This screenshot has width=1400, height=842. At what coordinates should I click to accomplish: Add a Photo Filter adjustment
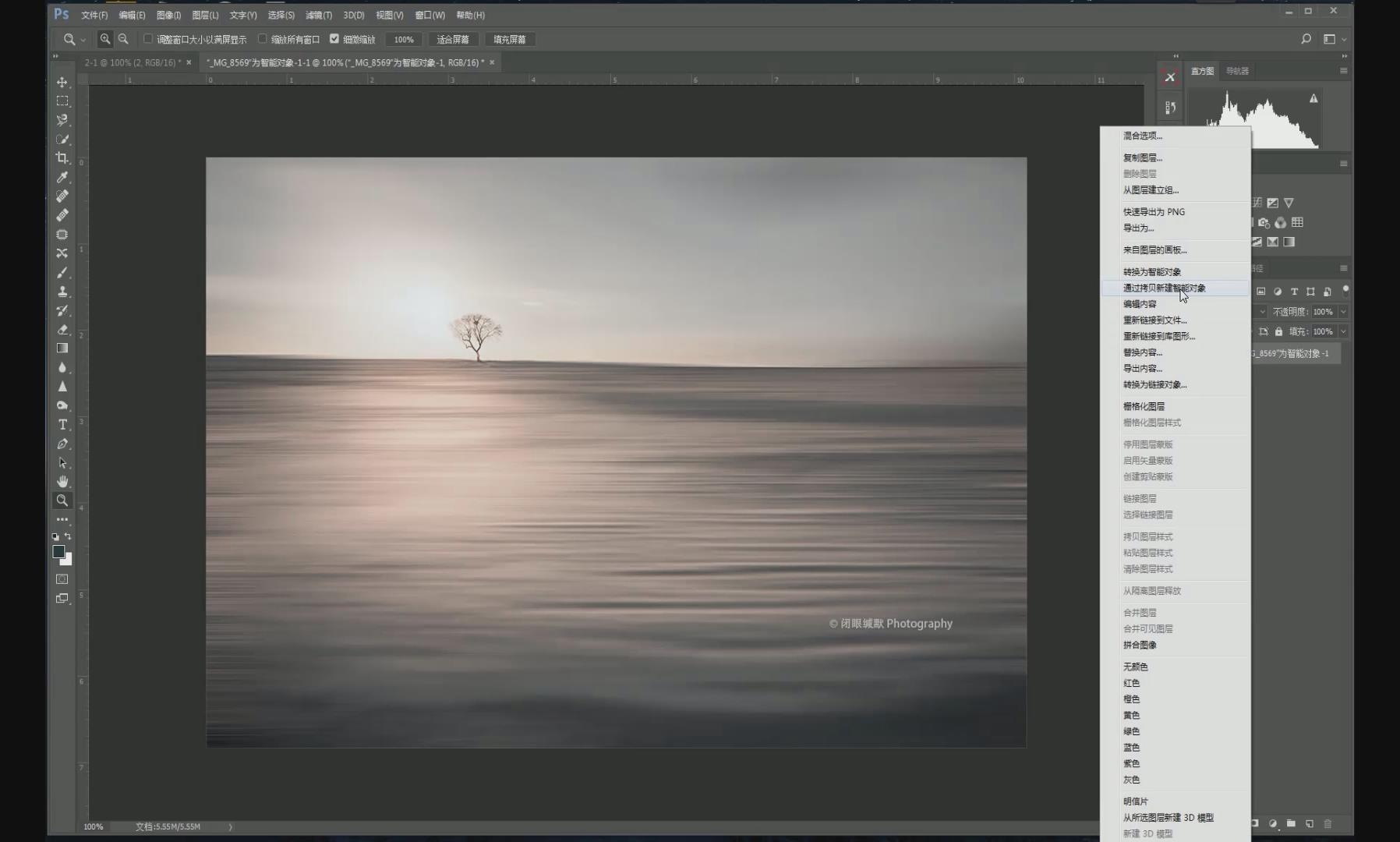click(1264, 222)
